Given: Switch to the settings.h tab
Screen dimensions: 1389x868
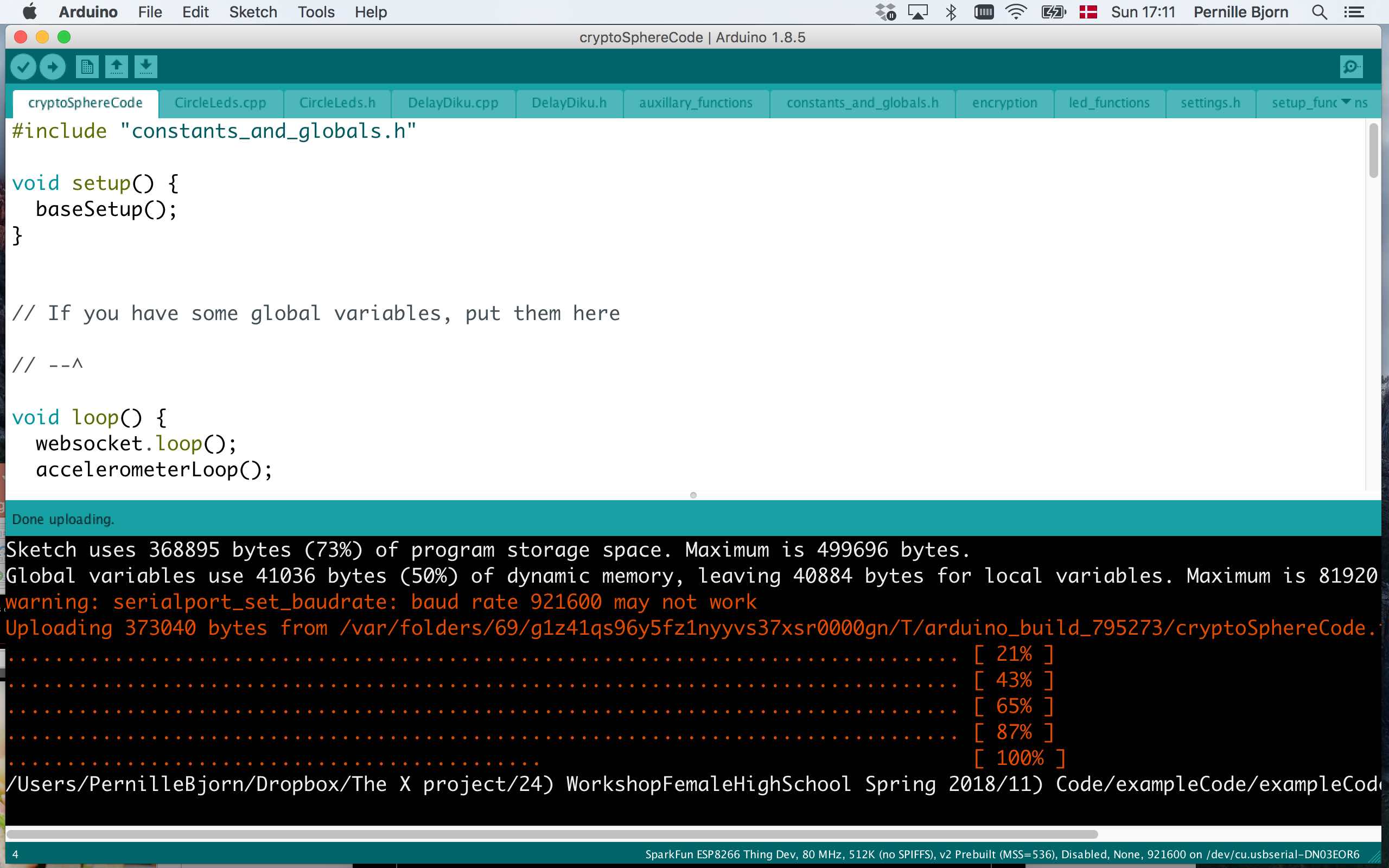Looking at the screenshot, I should 1210,103.
